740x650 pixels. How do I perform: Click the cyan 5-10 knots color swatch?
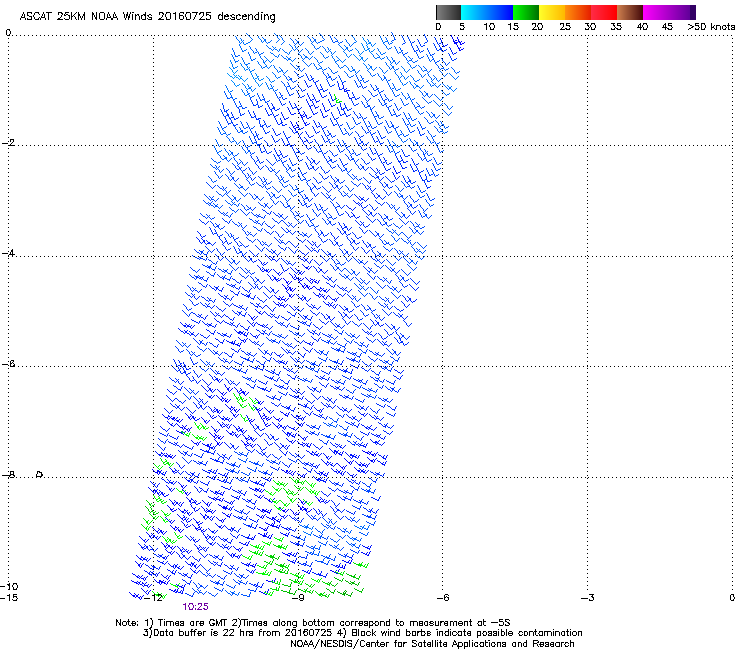coord(474,12)
